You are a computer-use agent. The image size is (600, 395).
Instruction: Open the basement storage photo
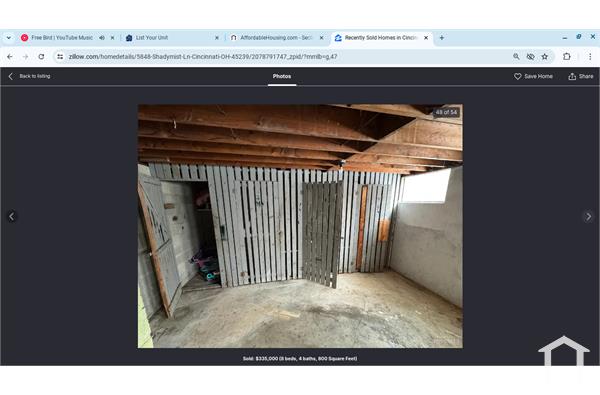(300, 226)
